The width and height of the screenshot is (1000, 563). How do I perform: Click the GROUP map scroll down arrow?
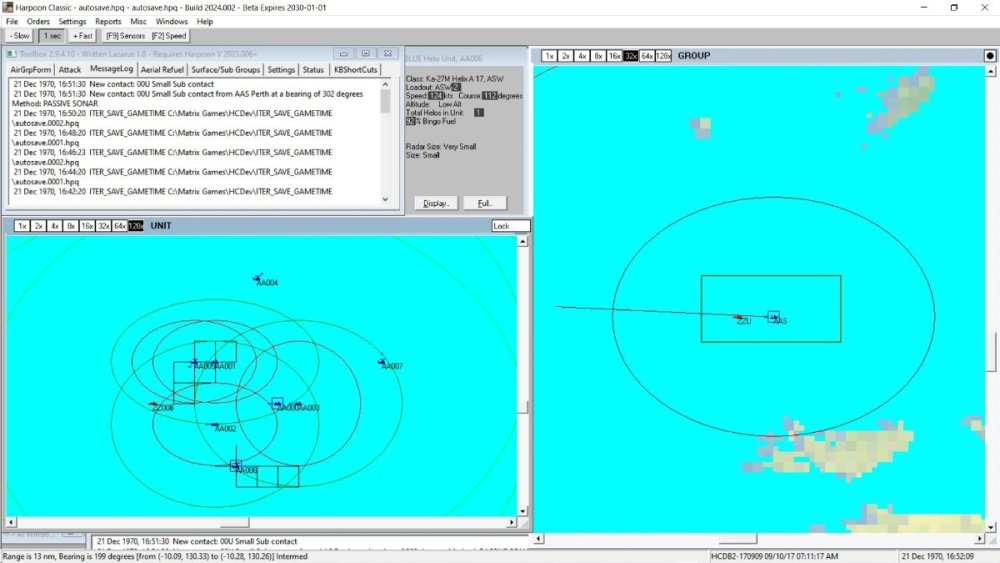(x=990, y=527)
